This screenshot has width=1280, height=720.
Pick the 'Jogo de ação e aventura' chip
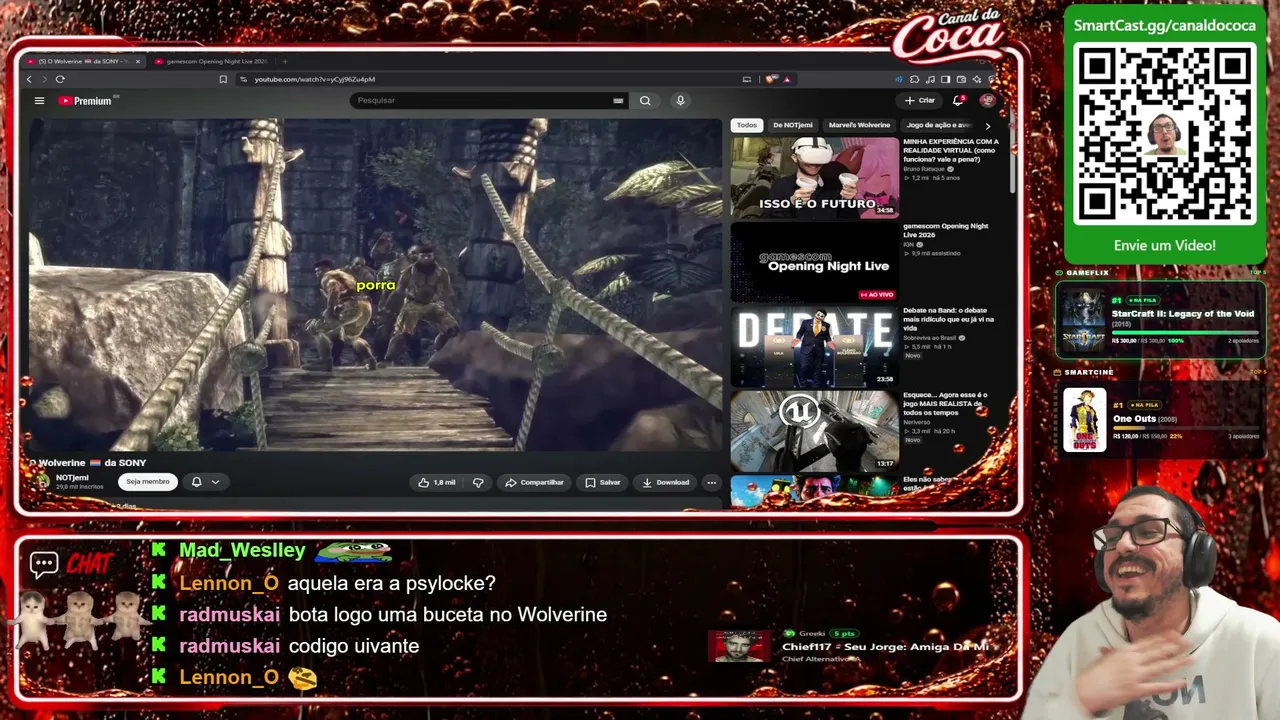(938, 125)
